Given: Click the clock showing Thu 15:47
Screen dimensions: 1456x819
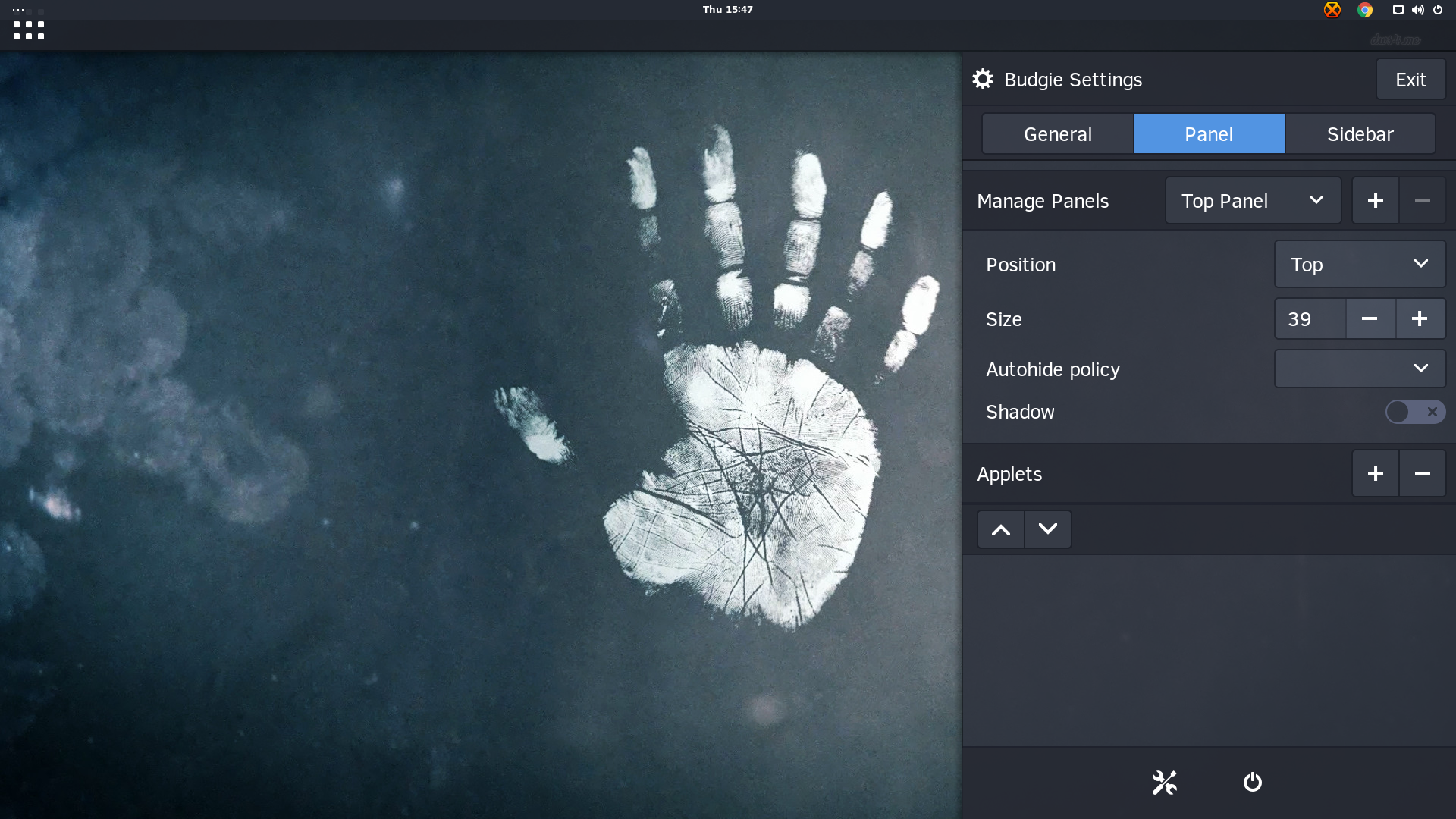Looking at the screenshot, I should tap(728, 10).
